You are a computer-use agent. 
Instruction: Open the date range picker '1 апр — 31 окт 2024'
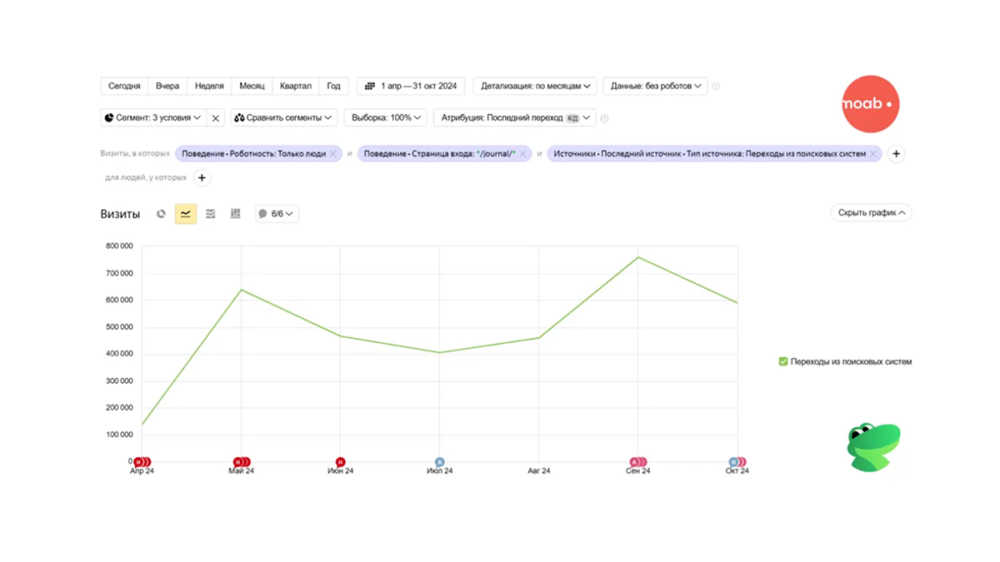411,86
